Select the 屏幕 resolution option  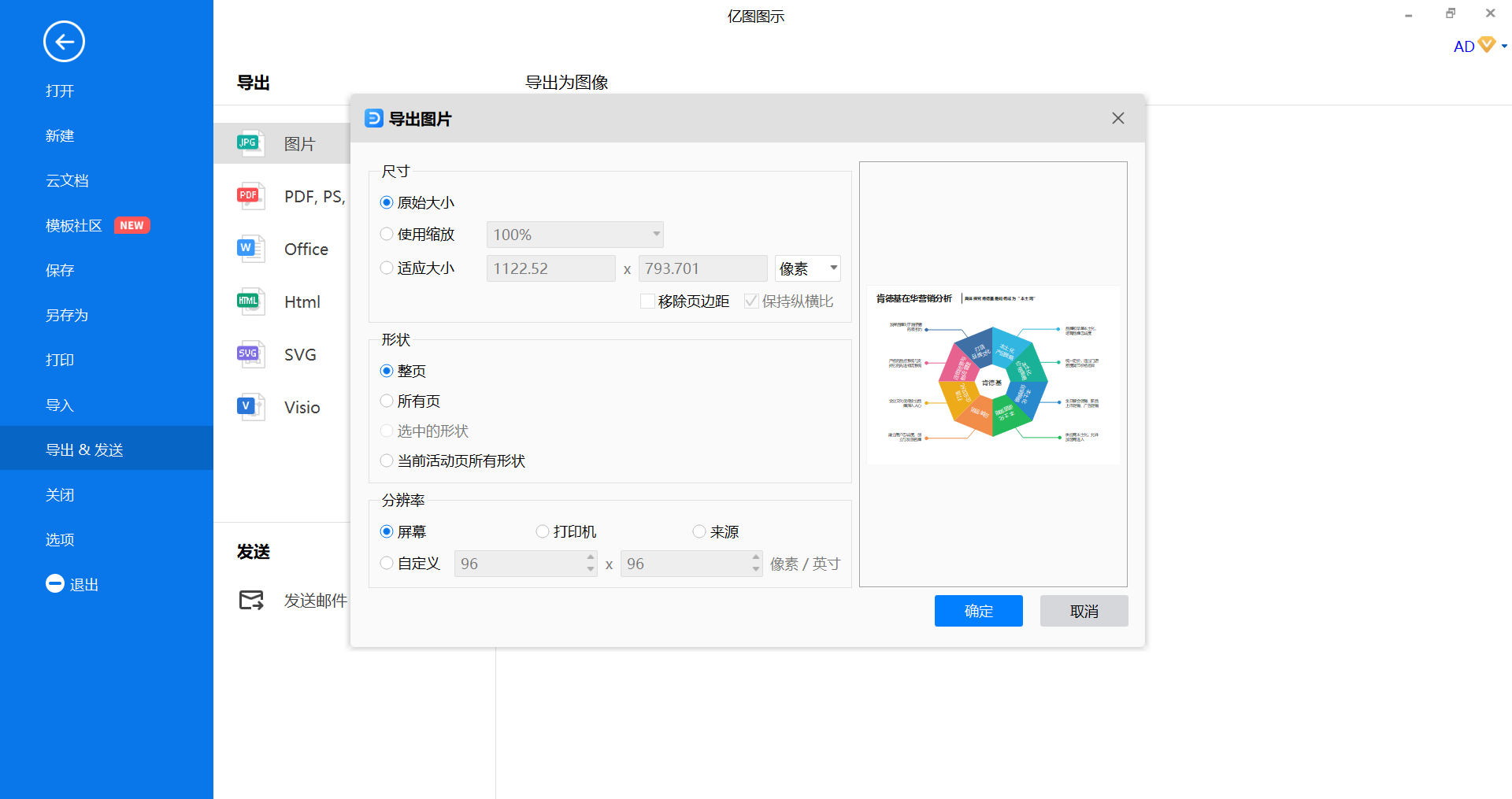click(387, 531)
